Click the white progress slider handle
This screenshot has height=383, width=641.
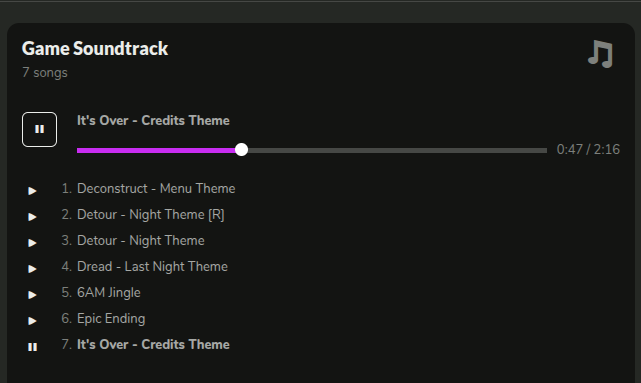242,150
